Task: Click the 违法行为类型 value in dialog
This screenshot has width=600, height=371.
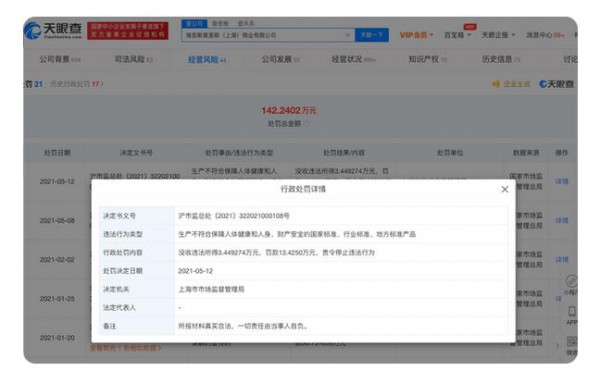Action: (297, 234)
